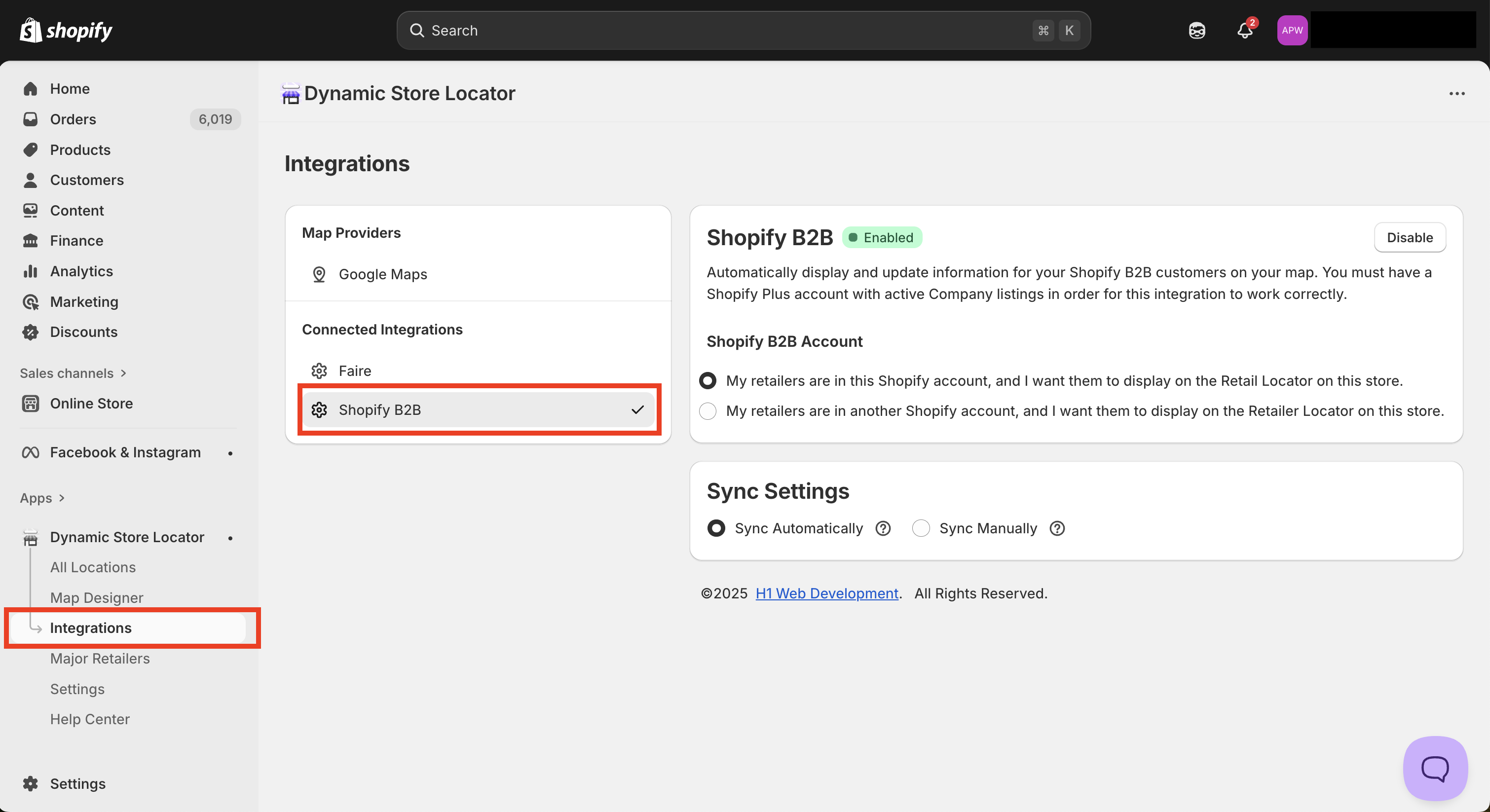Viewport: 1490px width, 812px height.
Task: Go to Map Designer in sidebar
Action: (97, 597)
